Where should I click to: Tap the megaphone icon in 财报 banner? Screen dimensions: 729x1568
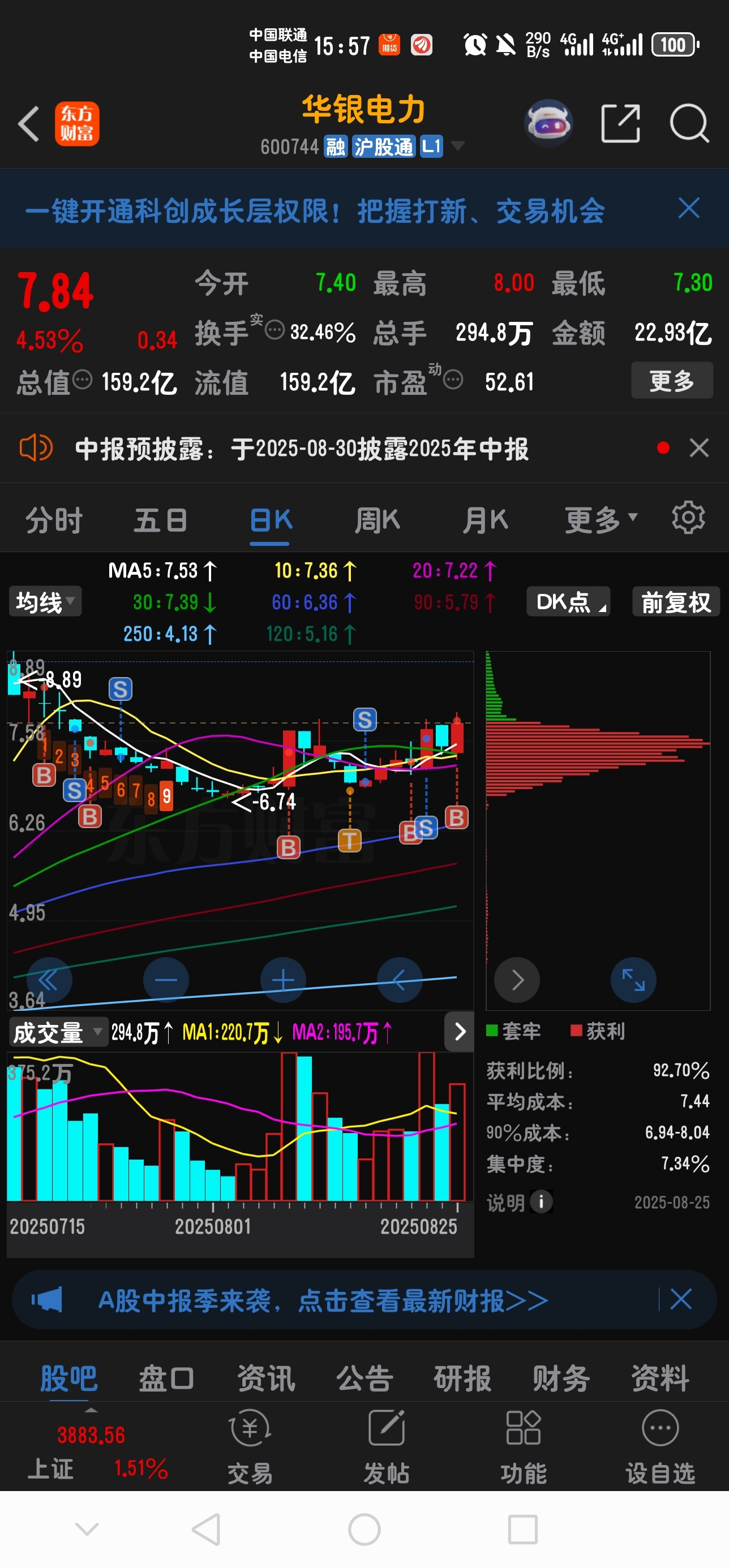47,1300
